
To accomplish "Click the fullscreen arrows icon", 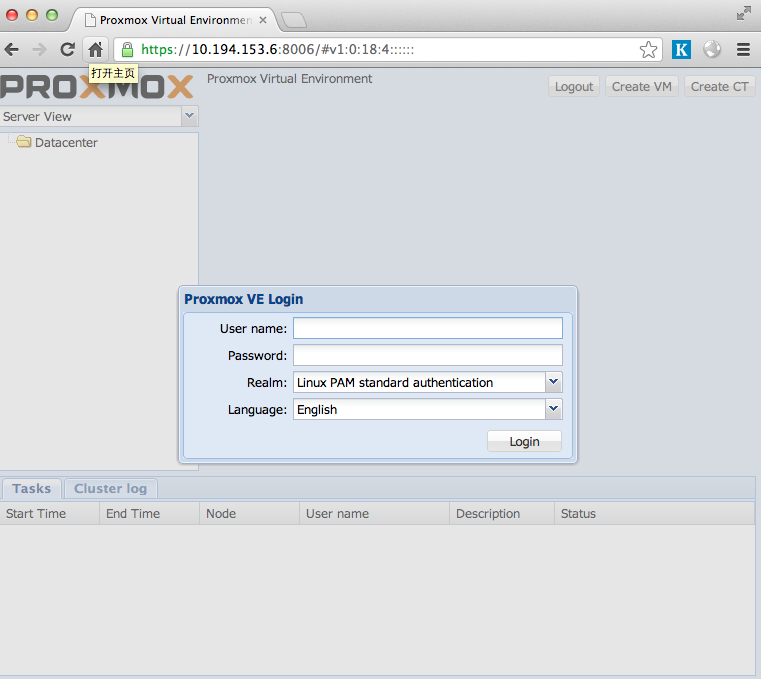I will 744,14.
